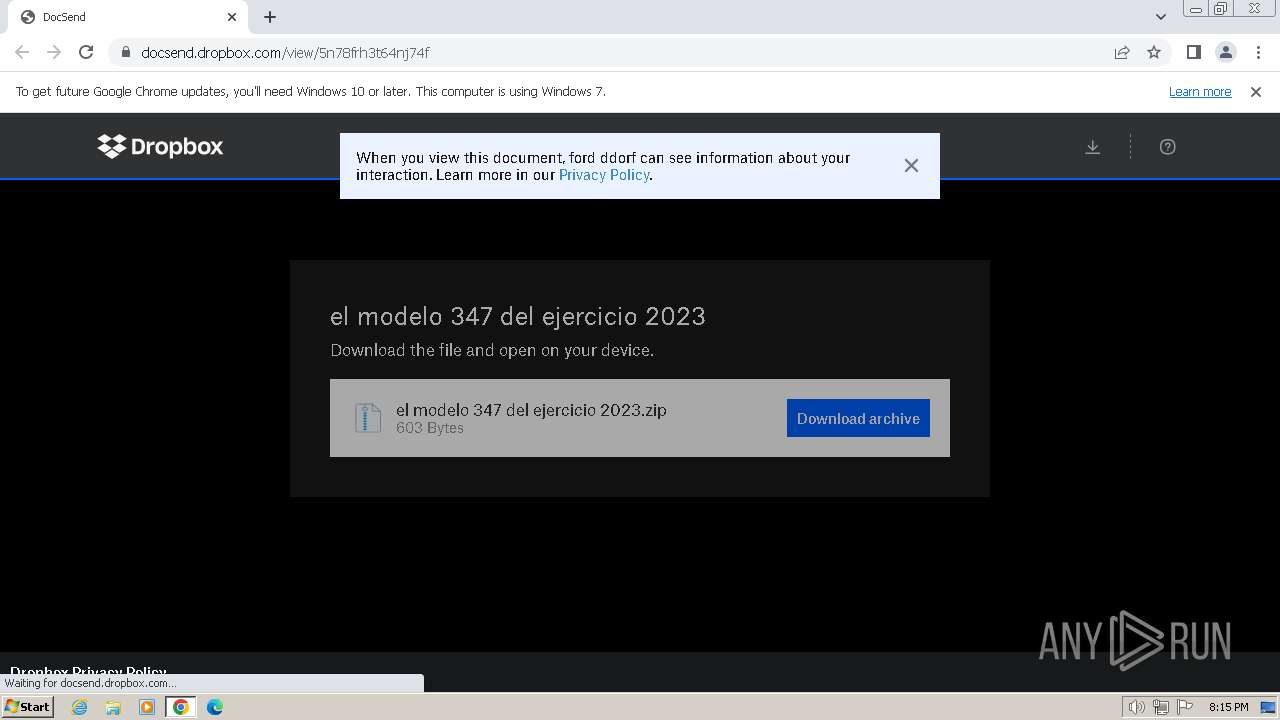Open Chrome three-dot menu
Viewport: 1280px width, 720px height.
pyautogui.click(x=1258, y=52)
